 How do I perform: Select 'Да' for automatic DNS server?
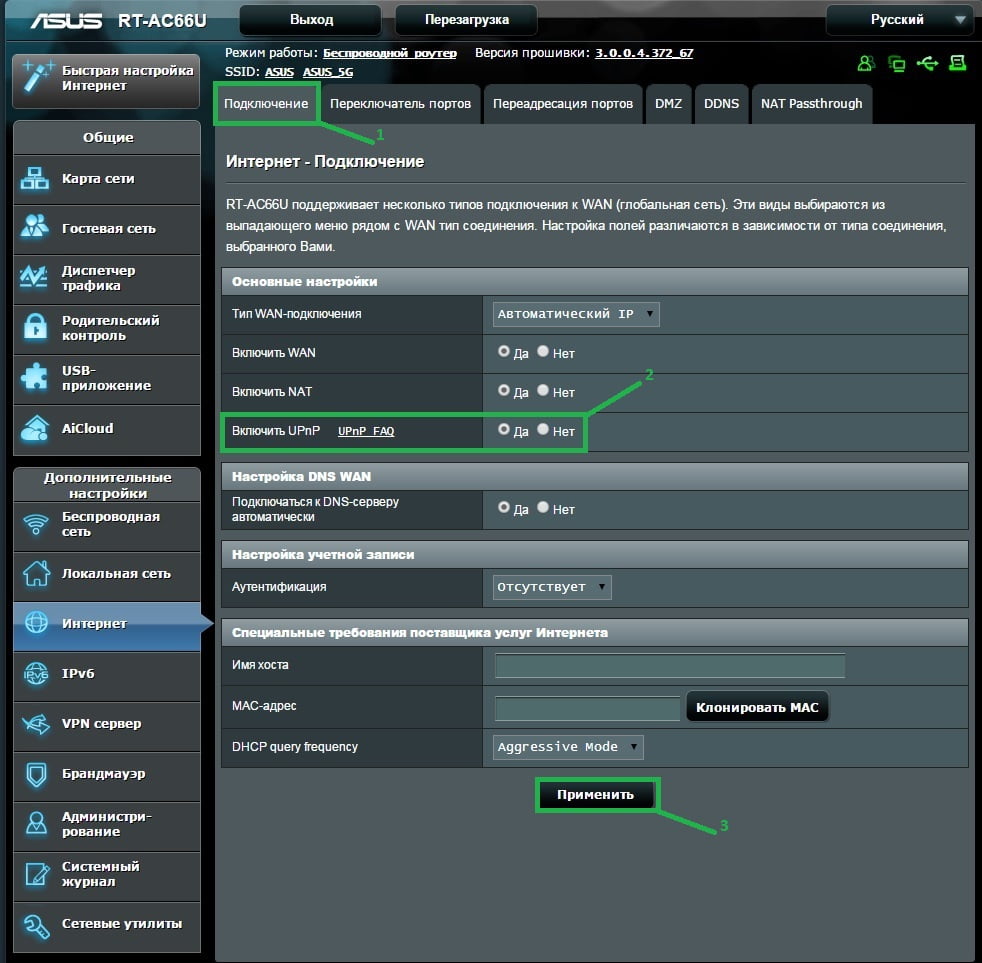[504, 507]
